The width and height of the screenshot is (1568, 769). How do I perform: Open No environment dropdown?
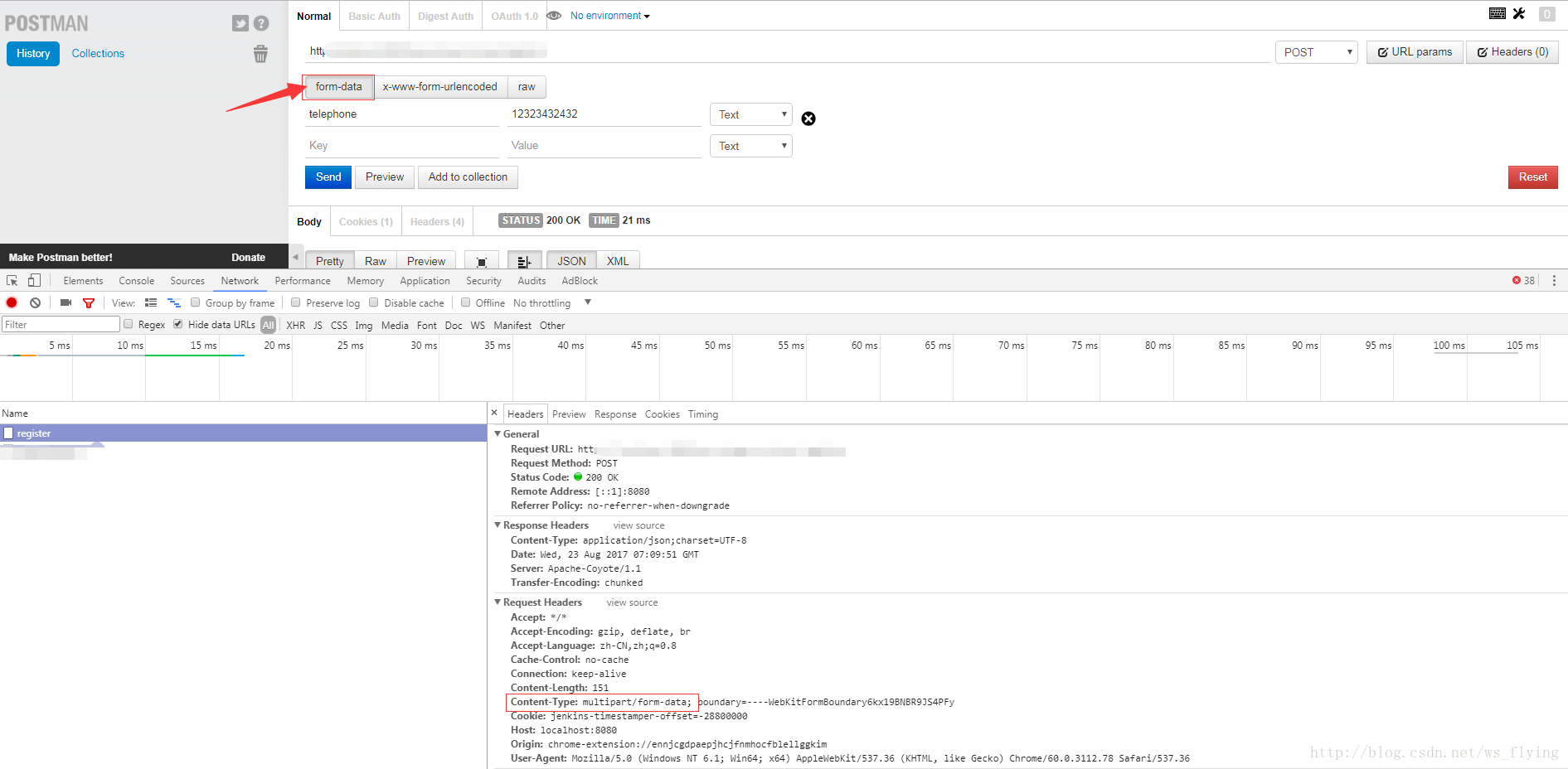point(610,16)
